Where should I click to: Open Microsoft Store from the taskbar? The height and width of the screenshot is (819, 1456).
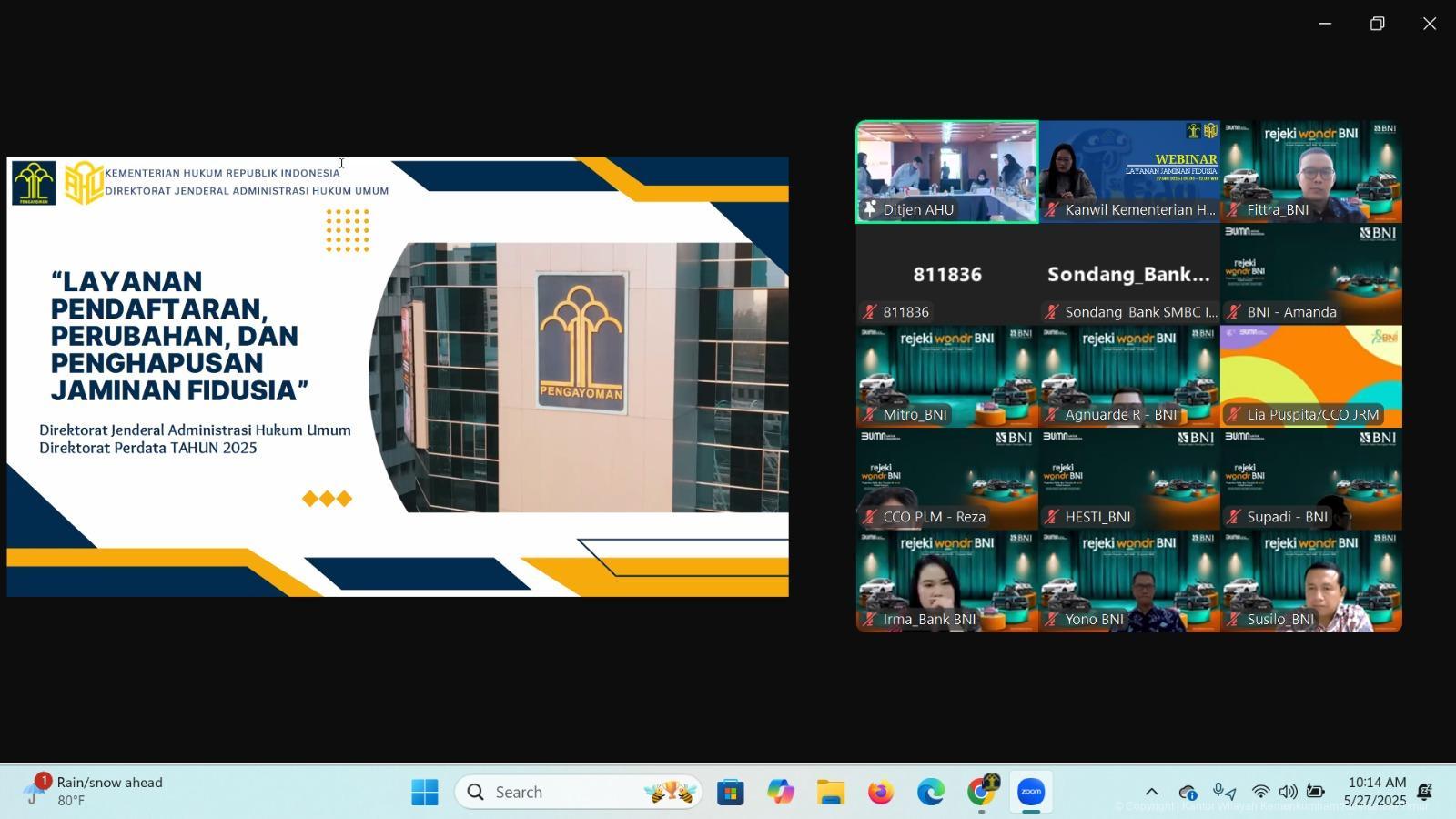(730, 792)
